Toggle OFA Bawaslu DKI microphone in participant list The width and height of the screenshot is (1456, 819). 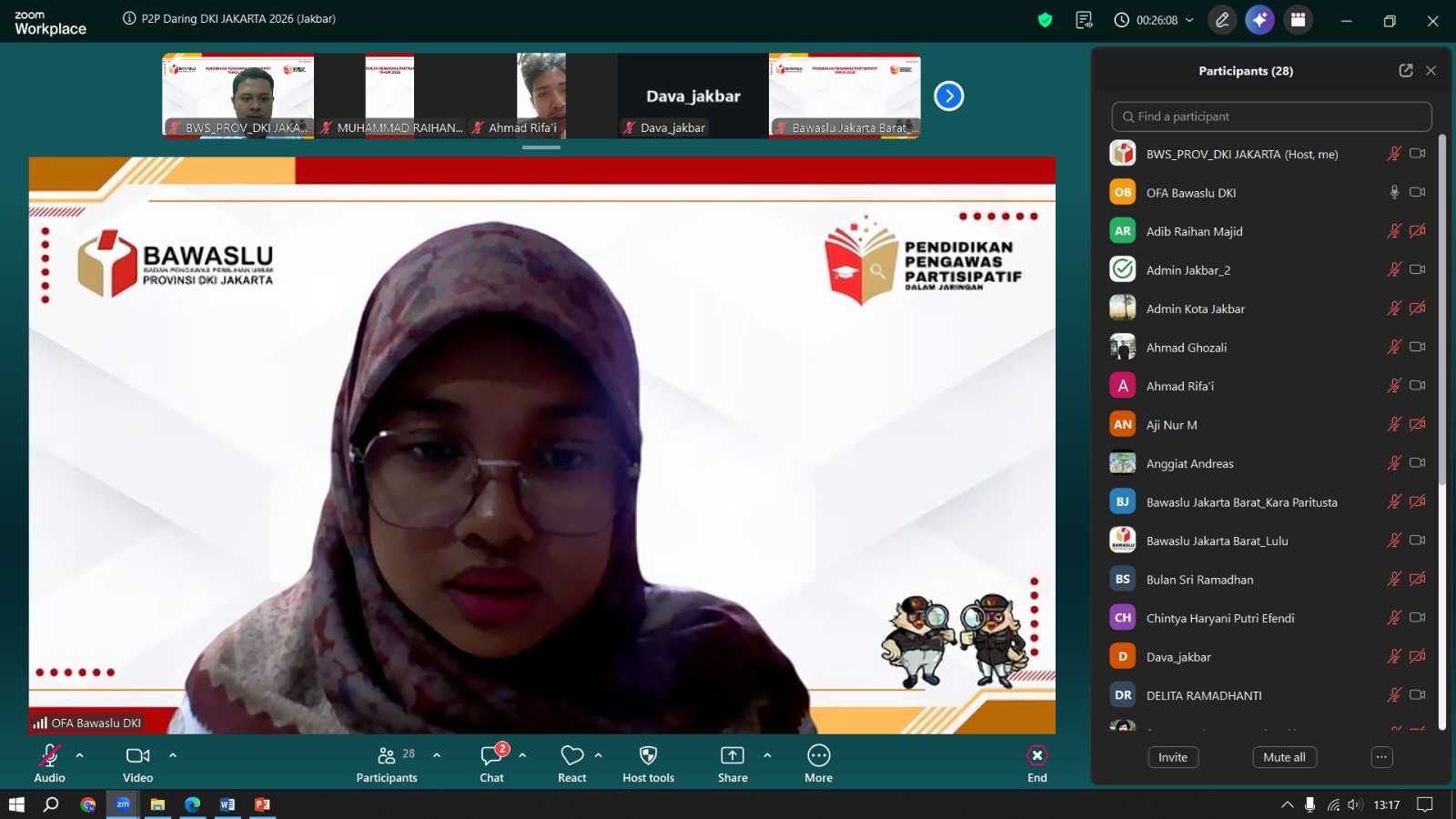coord(1393,192)
